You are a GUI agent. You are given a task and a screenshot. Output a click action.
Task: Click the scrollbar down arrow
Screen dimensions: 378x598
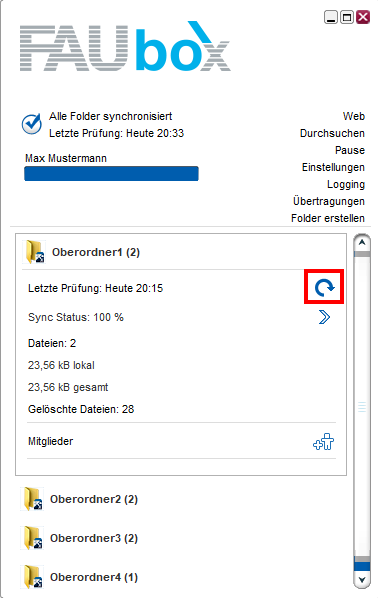[362, 580]
